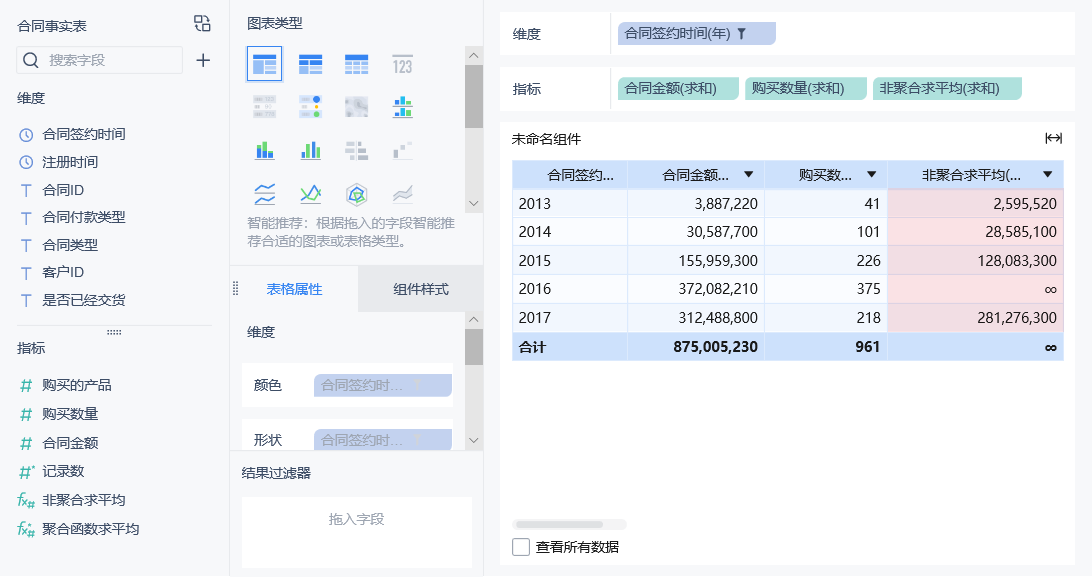
Task: Choose the colored dot list chart type
Action: 311,107
